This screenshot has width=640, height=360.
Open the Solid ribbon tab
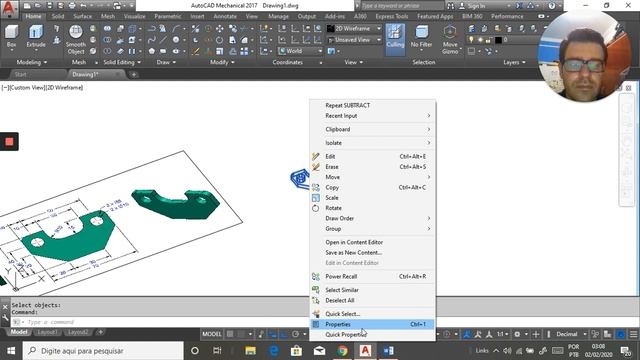pyautogui.click(x=58, y=16)
